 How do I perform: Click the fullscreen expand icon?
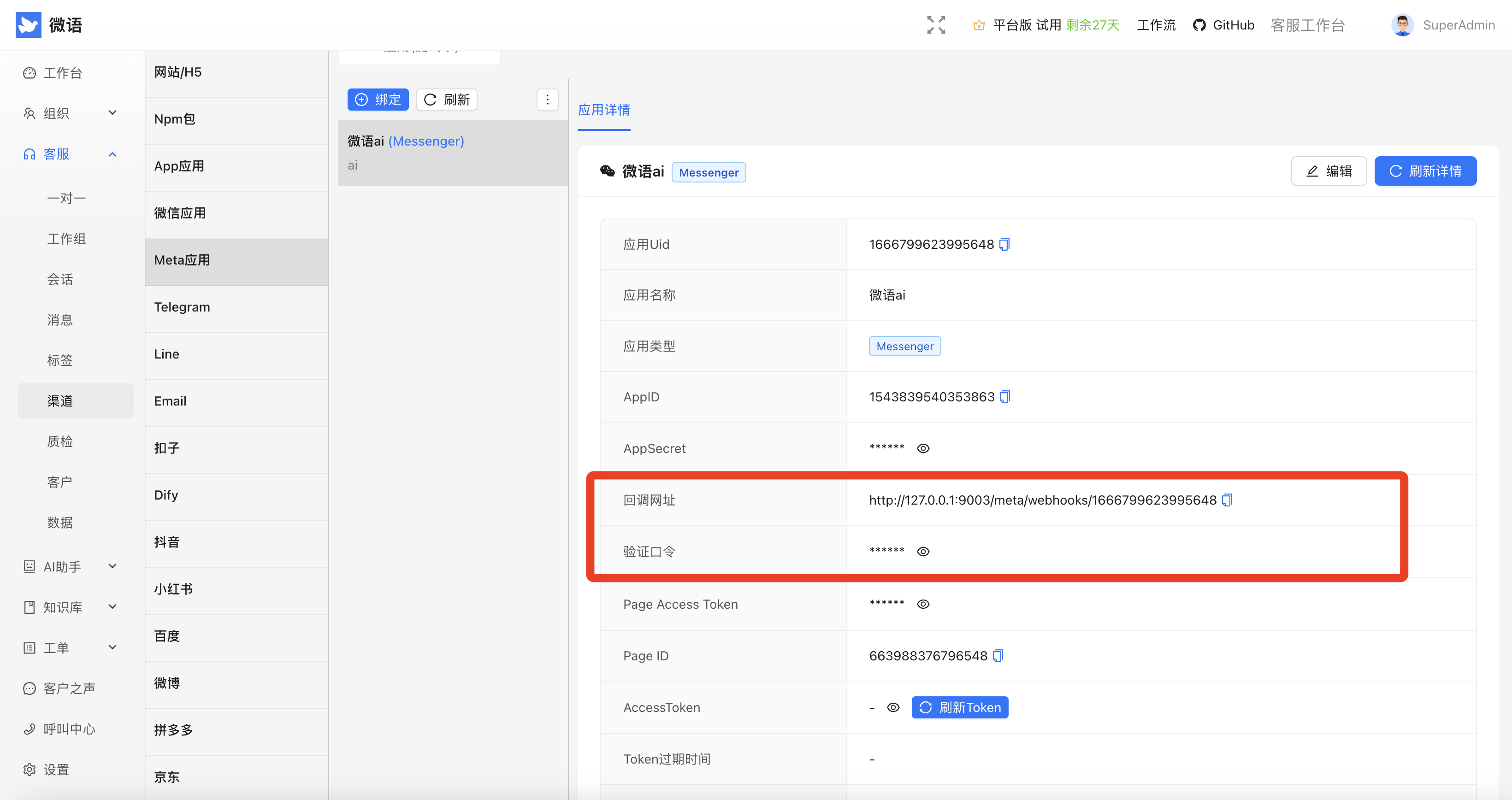tap(936, 24)
